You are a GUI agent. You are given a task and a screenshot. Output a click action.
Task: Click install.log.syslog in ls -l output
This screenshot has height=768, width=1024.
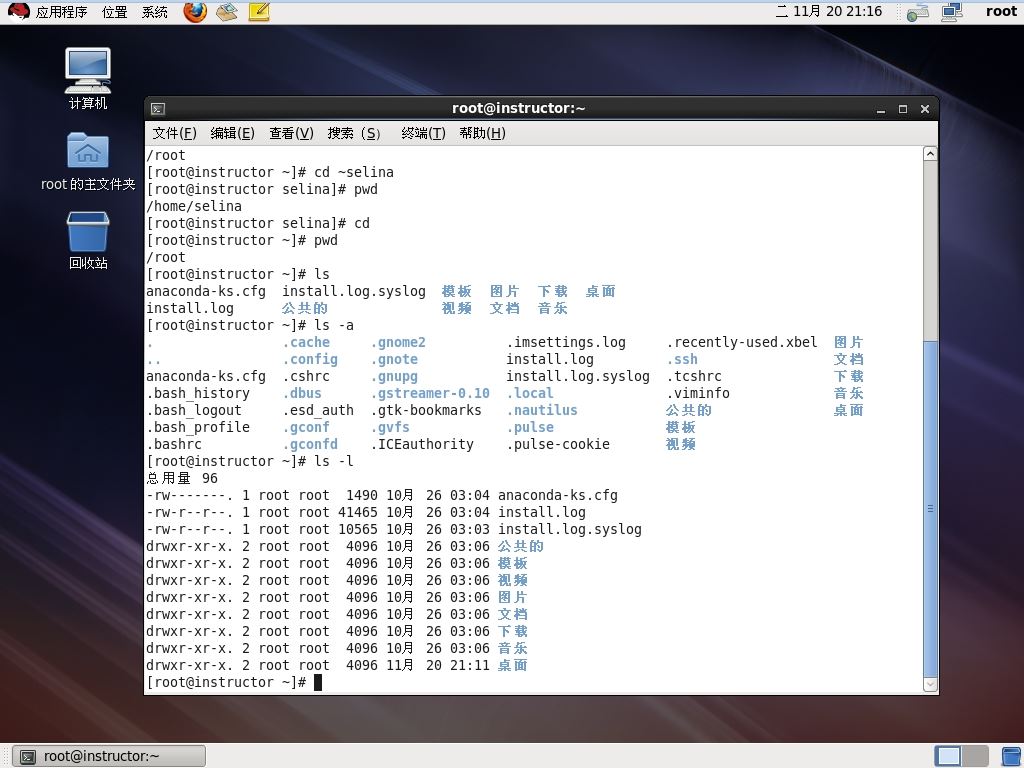tap(569, 529)
